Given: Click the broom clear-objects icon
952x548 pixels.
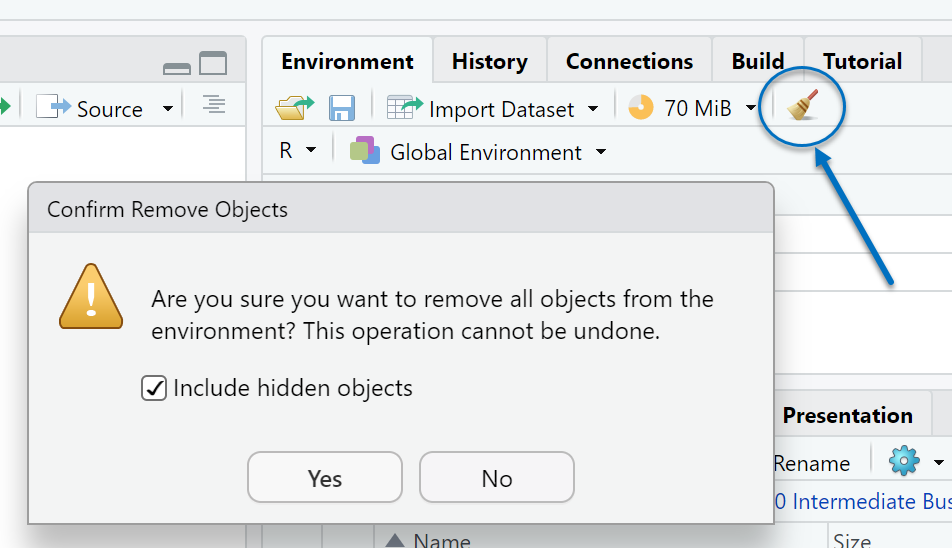Looking at the screenshot, I should tap(802, 107).
